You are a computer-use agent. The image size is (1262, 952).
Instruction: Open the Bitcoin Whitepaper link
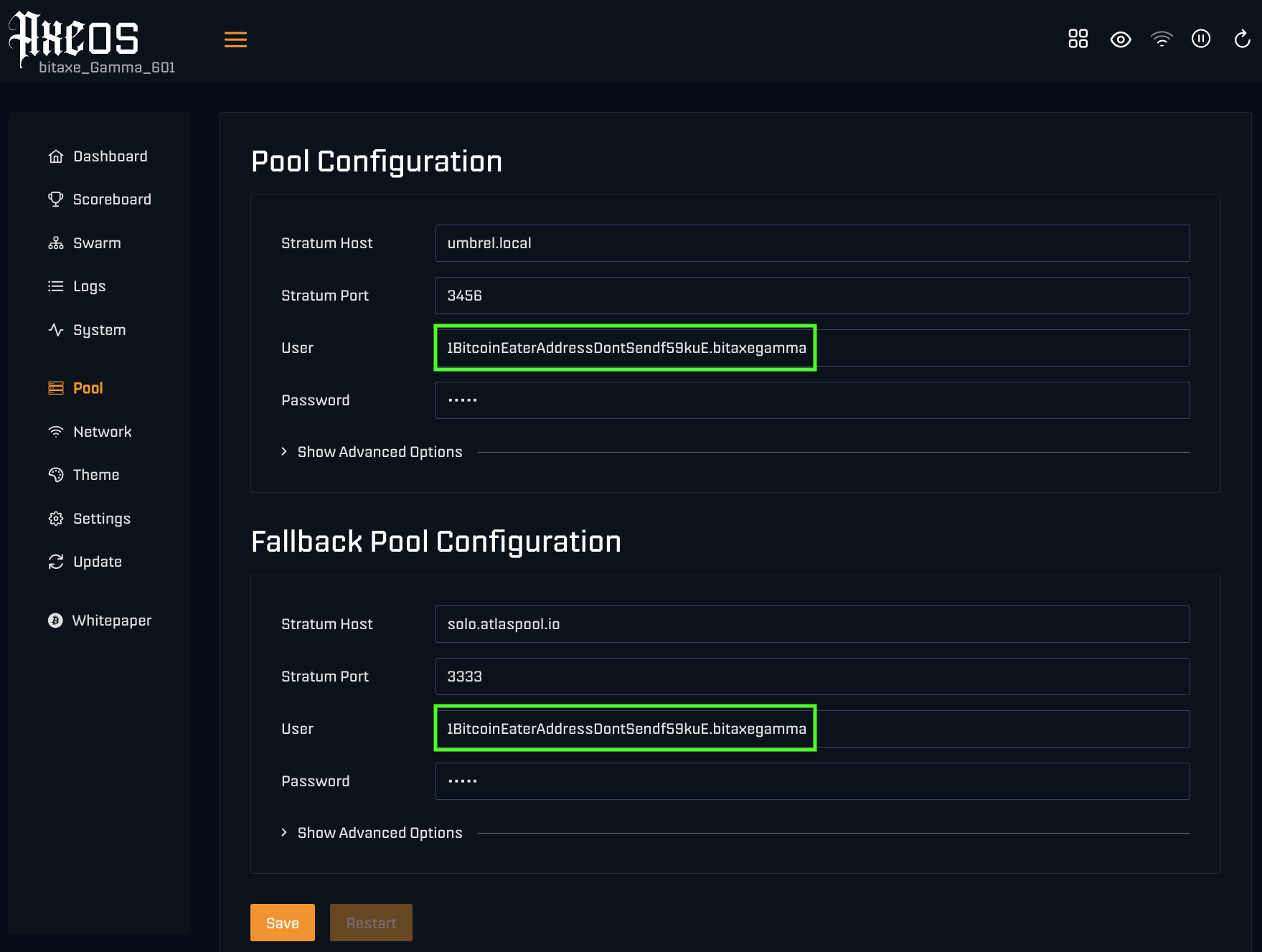click(100, 621)
